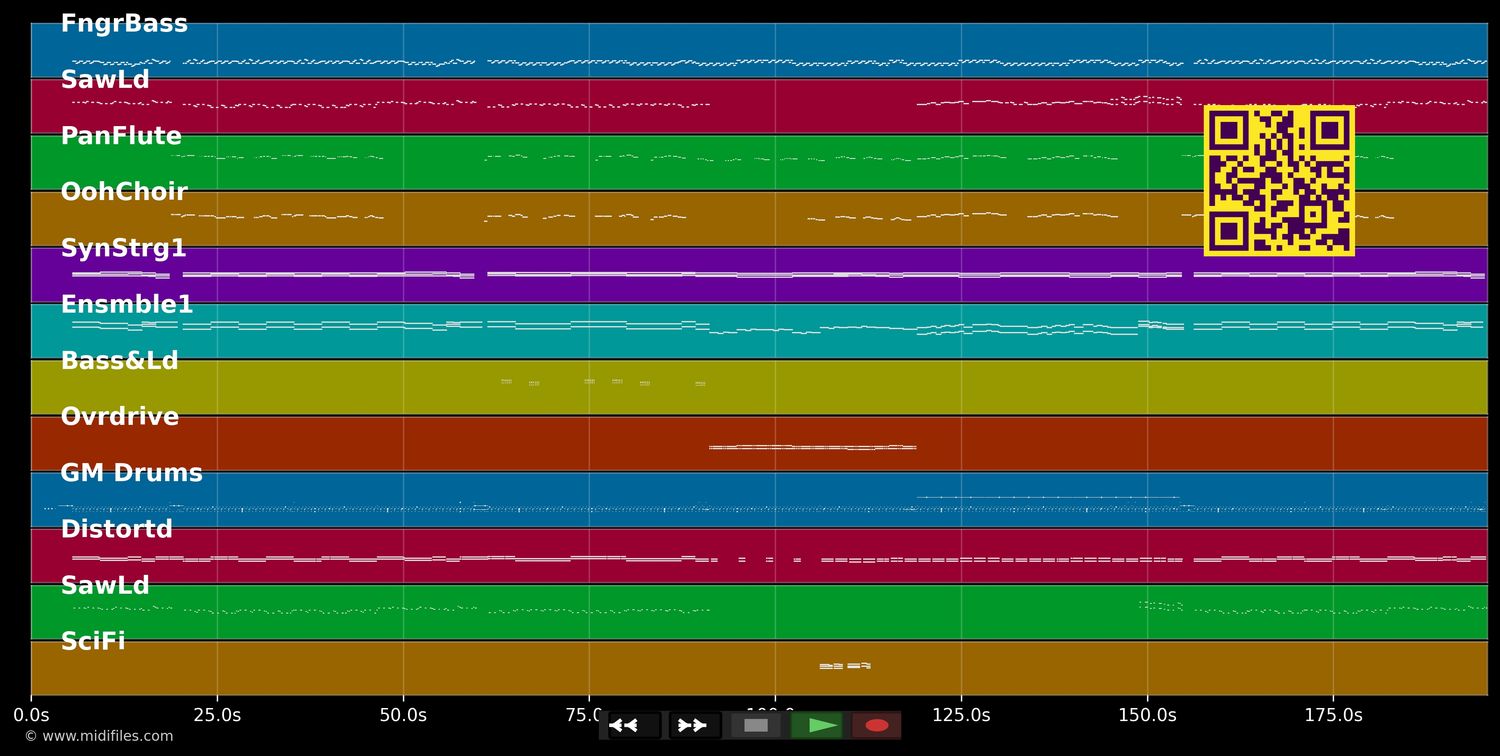The height and width of the screenshot is (756, 1500).
Task: Jump to the 25.0s timeline mark
Action: (217, 715)
